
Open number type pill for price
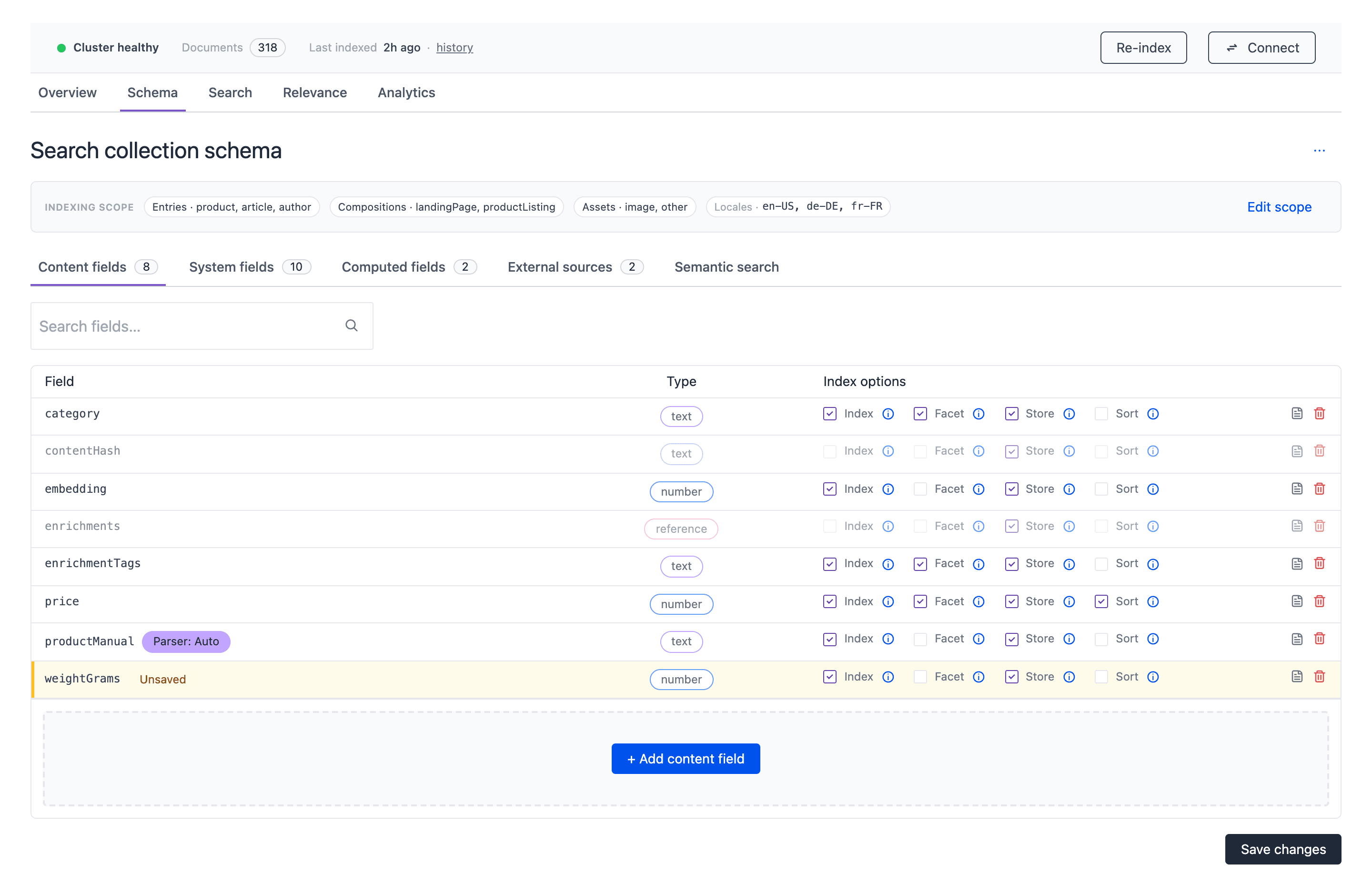(681, 604)
